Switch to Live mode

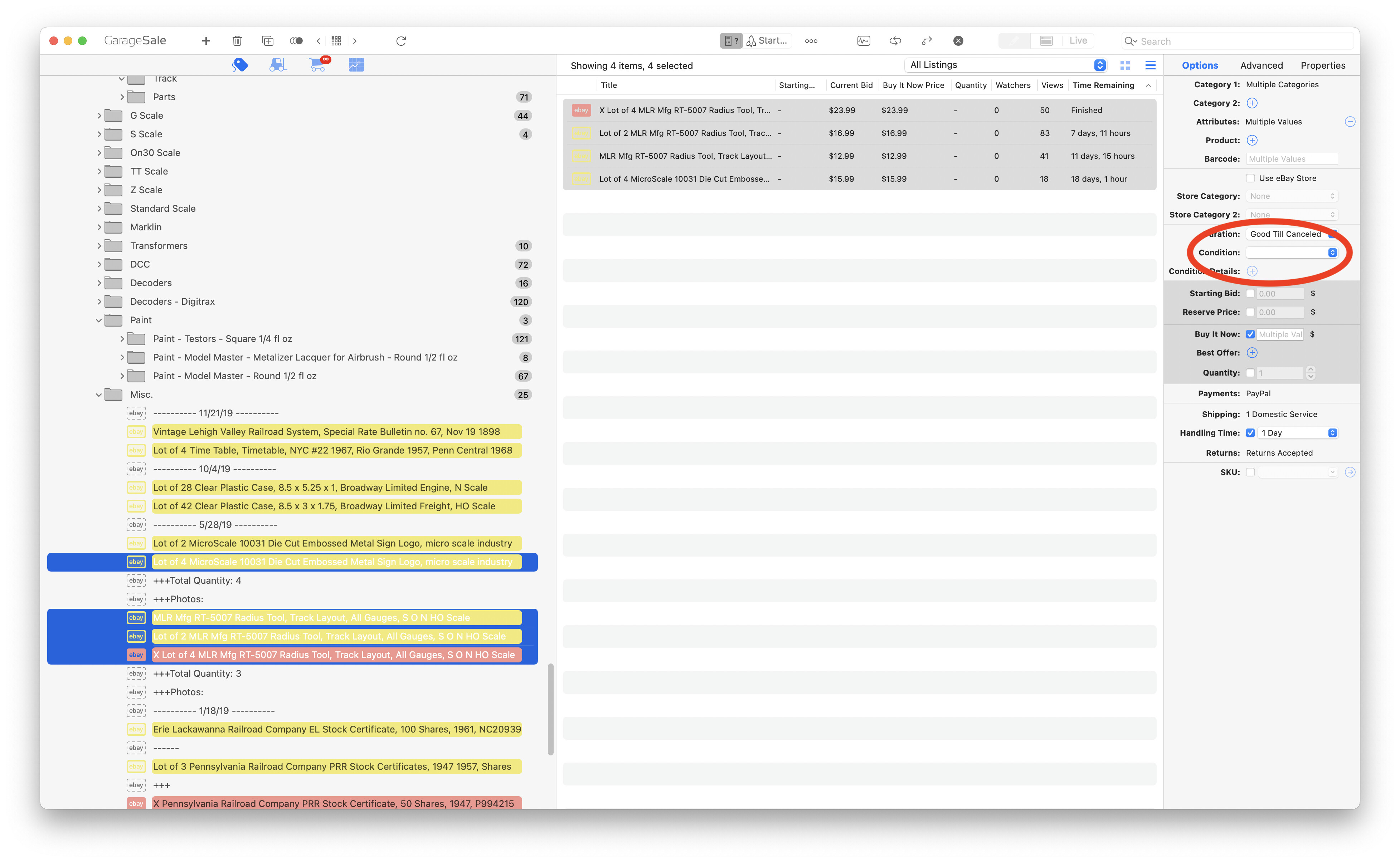coord(1078,40)
